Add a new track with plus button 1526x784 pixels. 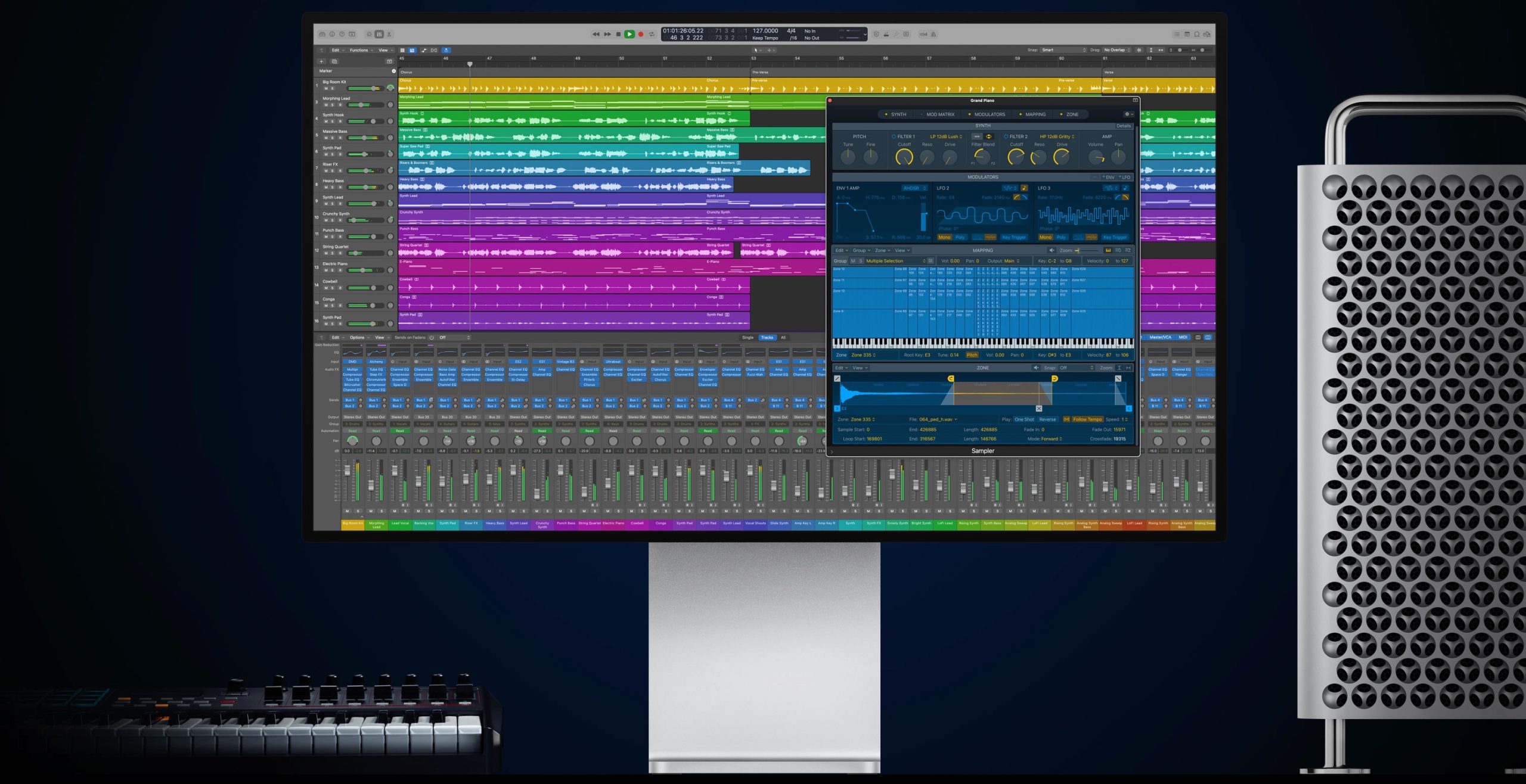[x=321, y=61]
